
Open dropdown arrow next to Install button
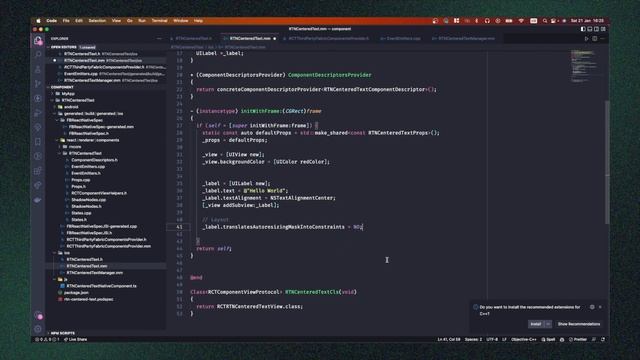548,324
